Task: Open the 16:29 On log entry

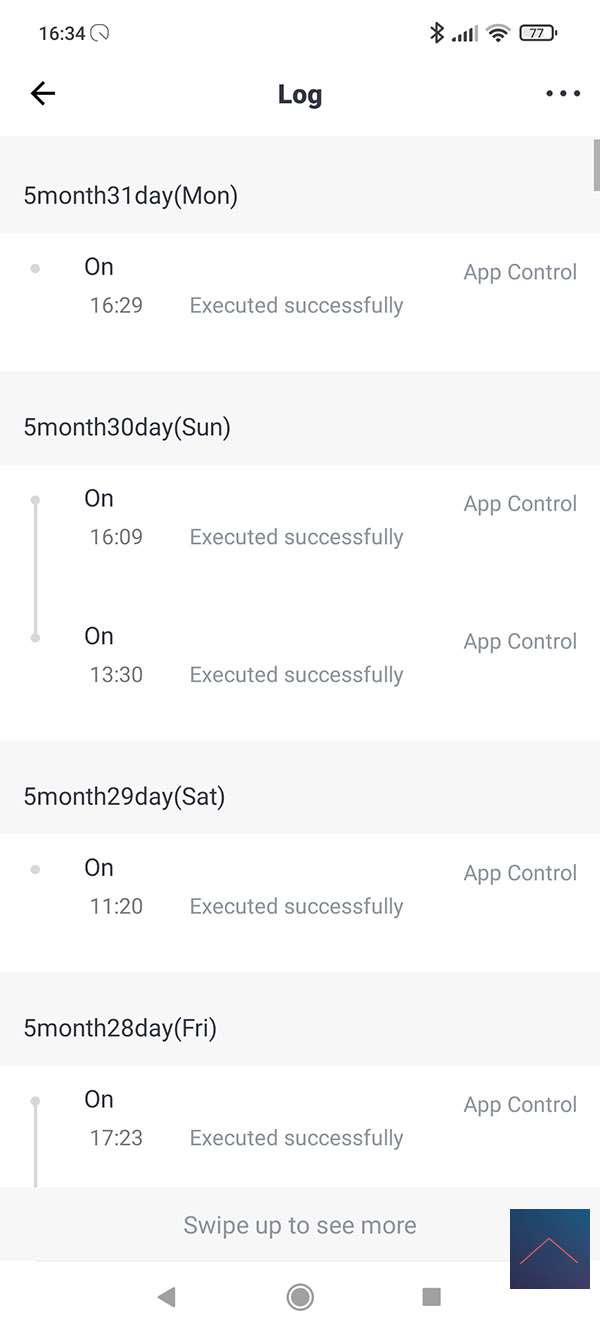Action: tap(300, 287)
